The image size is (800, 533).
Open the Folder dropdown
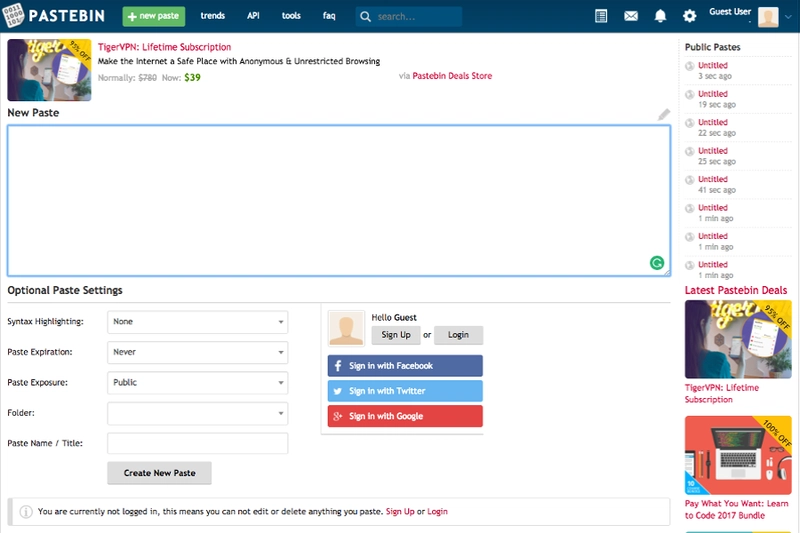[x=197, y=413]
